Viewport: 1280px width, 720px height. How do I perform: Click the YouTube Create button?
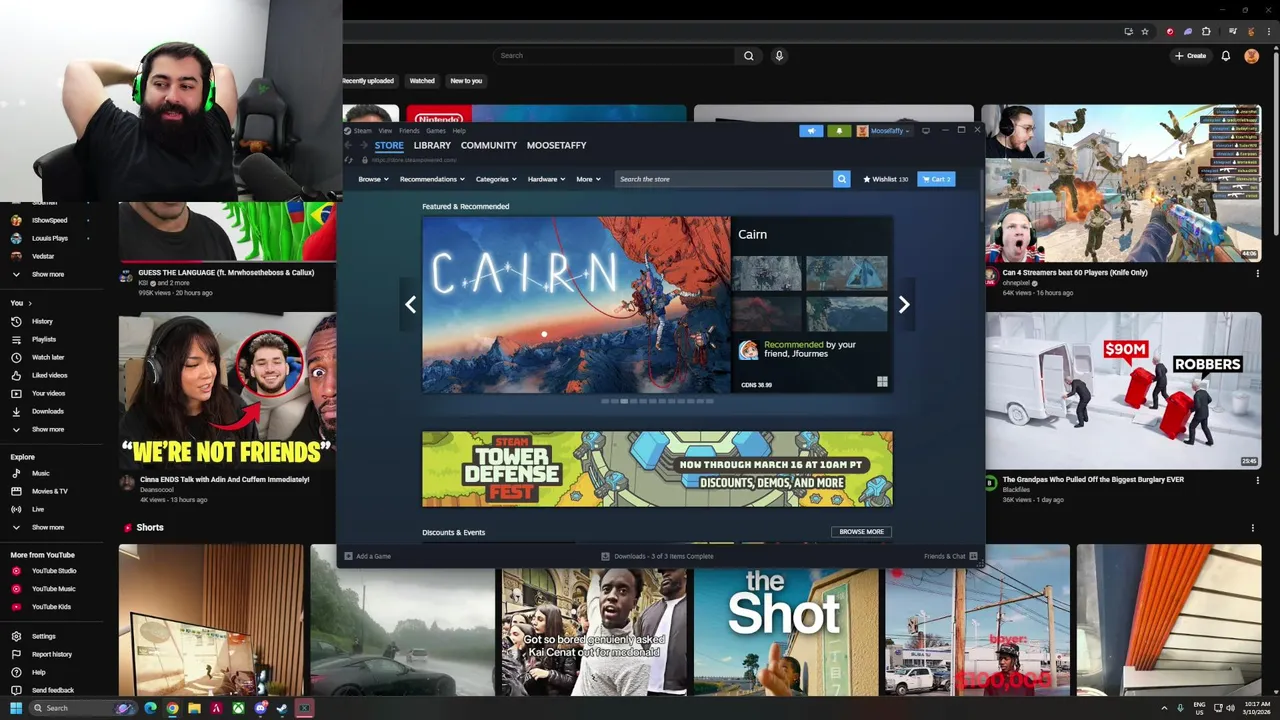tap(1190, 56)
